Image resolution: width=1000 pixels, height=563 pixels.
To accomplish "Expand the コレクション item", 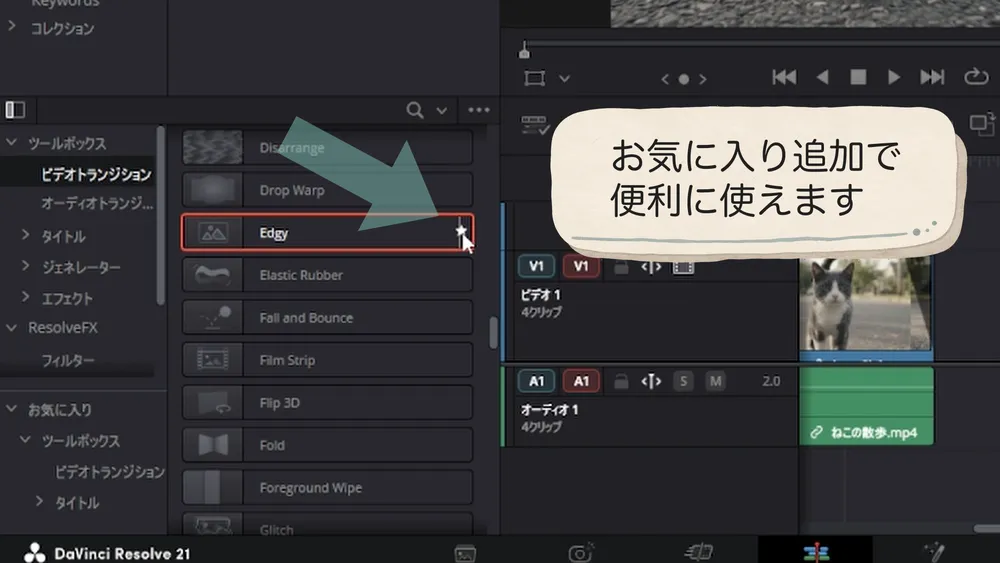I will (11, 26).
